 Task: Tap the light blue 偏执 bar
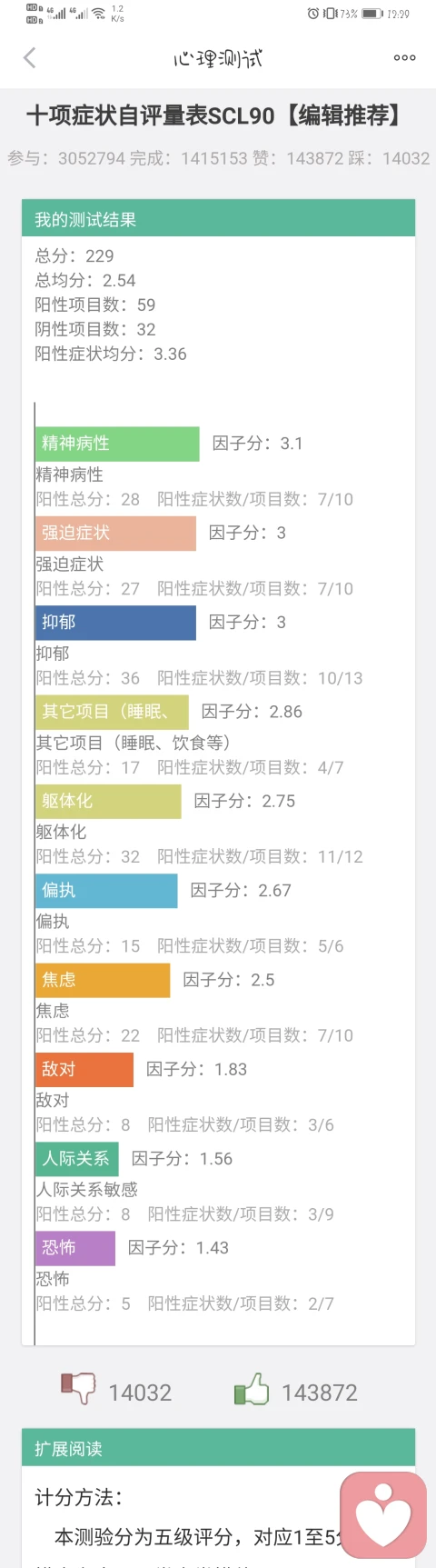pos(106,891)
